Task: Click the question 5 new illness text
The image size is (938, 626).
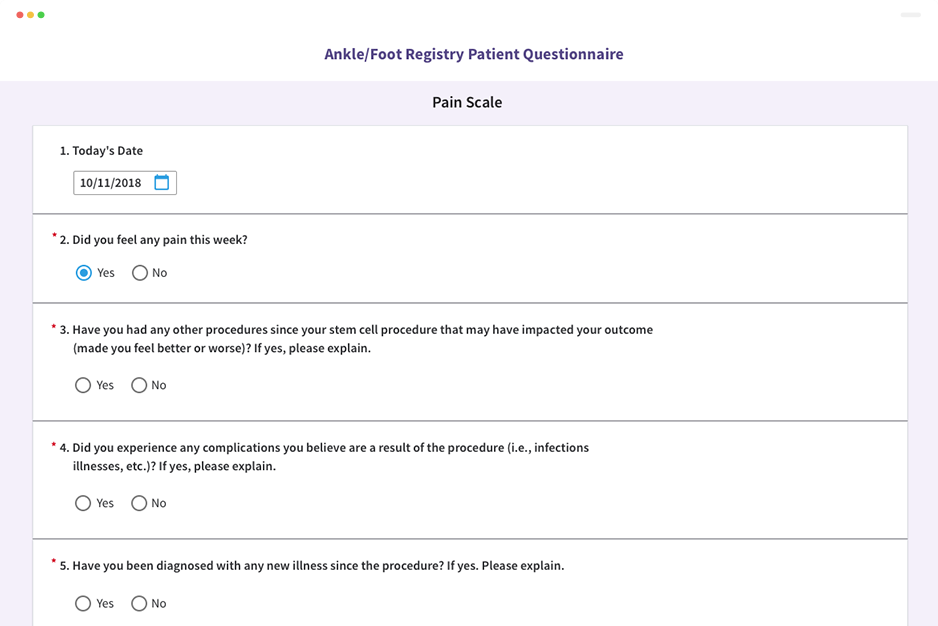Action: pyautogui.click(x=312, y=566)
